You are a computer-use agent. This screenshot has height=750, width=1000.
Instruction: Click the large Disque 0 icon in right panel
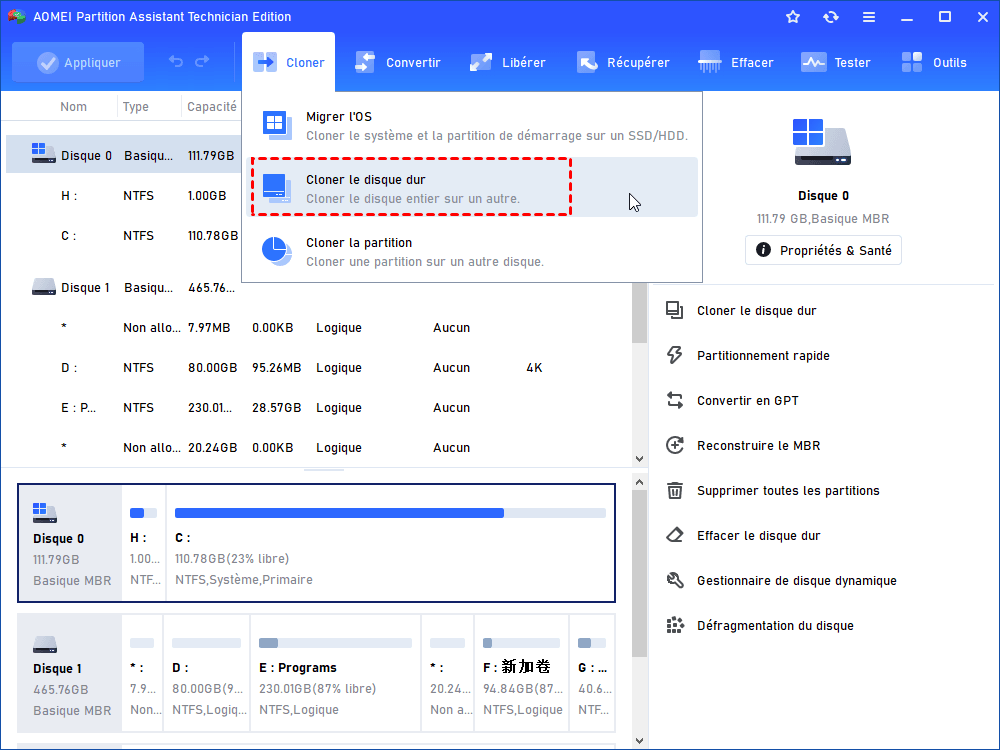coord(823,142)
